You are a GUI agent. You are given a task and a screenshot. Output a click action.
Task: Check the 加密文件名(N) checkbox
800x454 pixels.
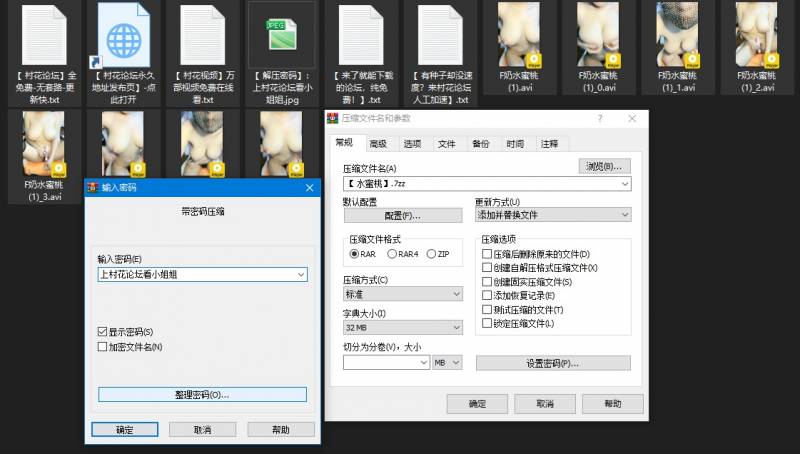103,347
